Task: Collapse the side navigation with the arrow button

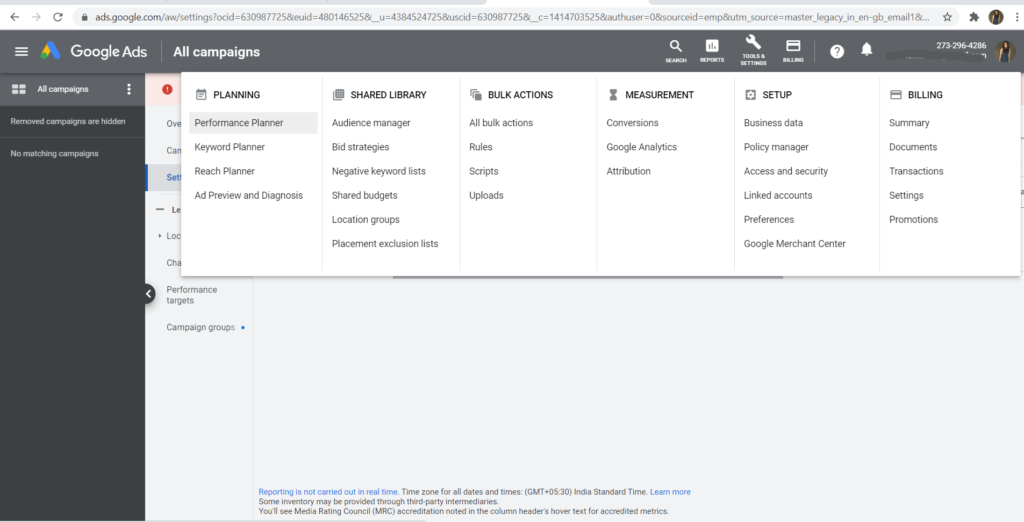Action: point(149,294)
